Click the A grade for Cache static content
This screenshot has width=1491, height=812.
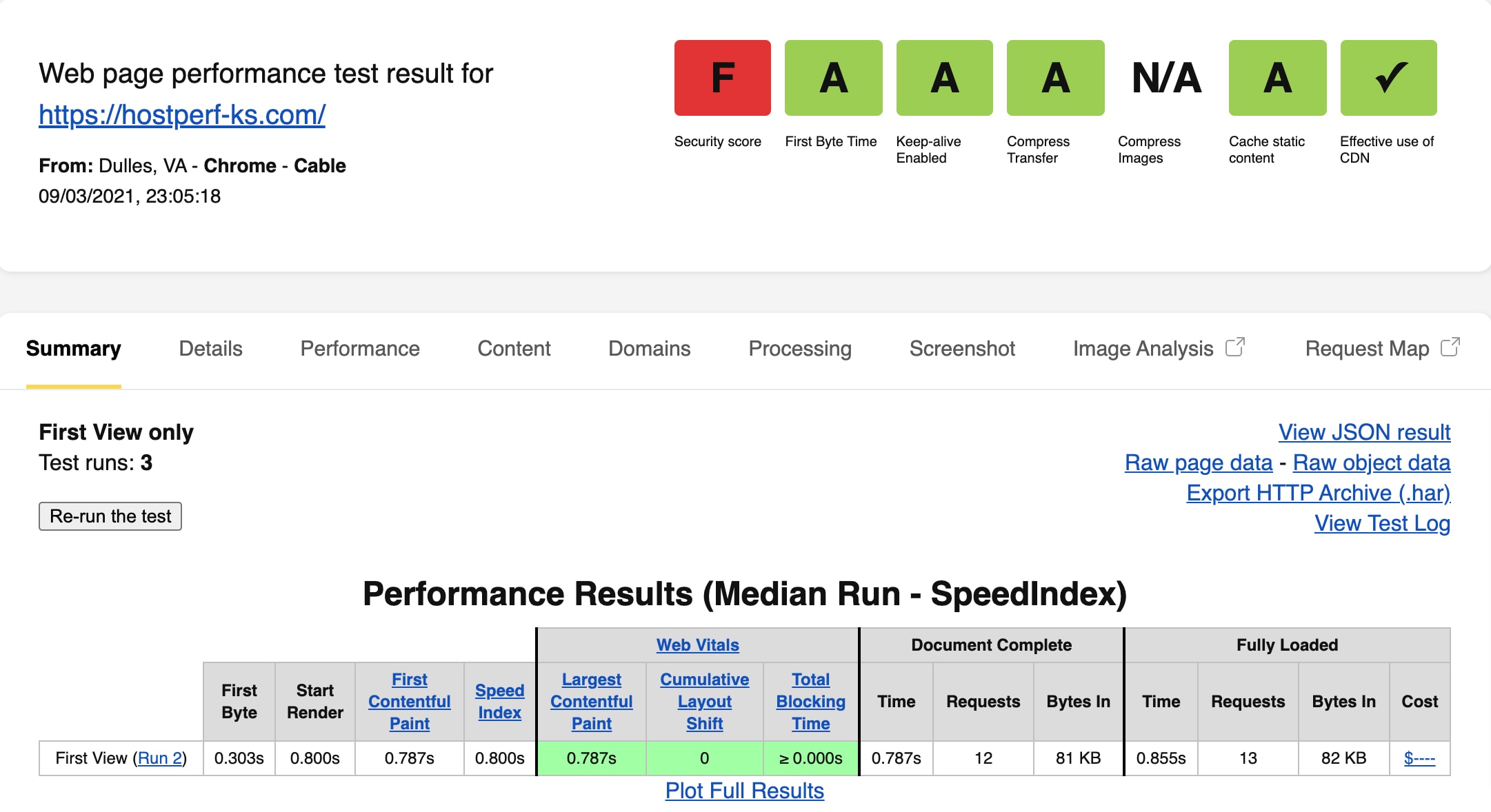coord(1277,78)
